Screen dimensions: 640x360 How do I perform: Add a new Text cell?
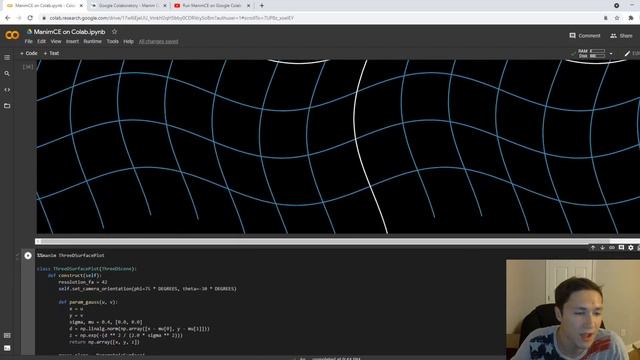coord(51,53)
